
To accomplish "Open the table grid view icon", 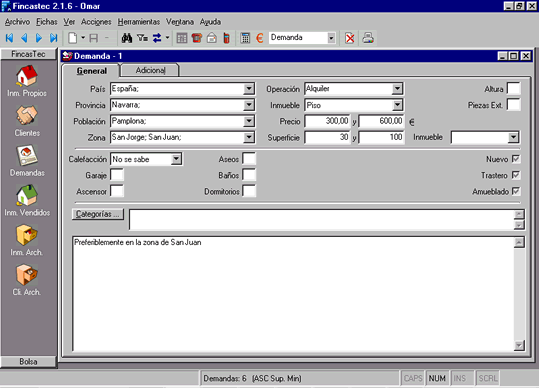I will pos(182,38).
